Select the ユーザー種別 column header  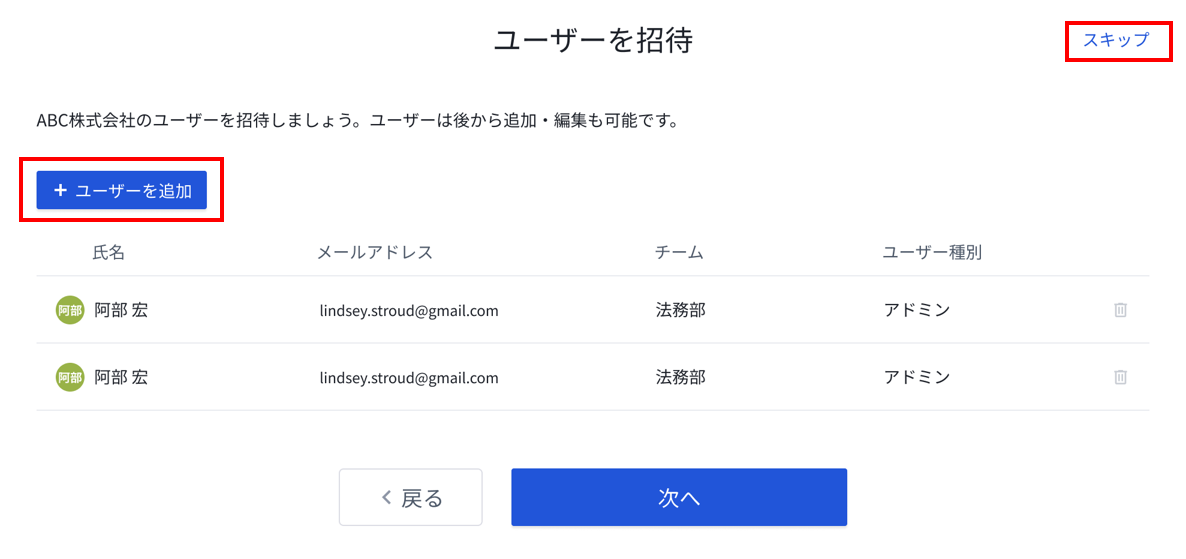pos(932,252)
